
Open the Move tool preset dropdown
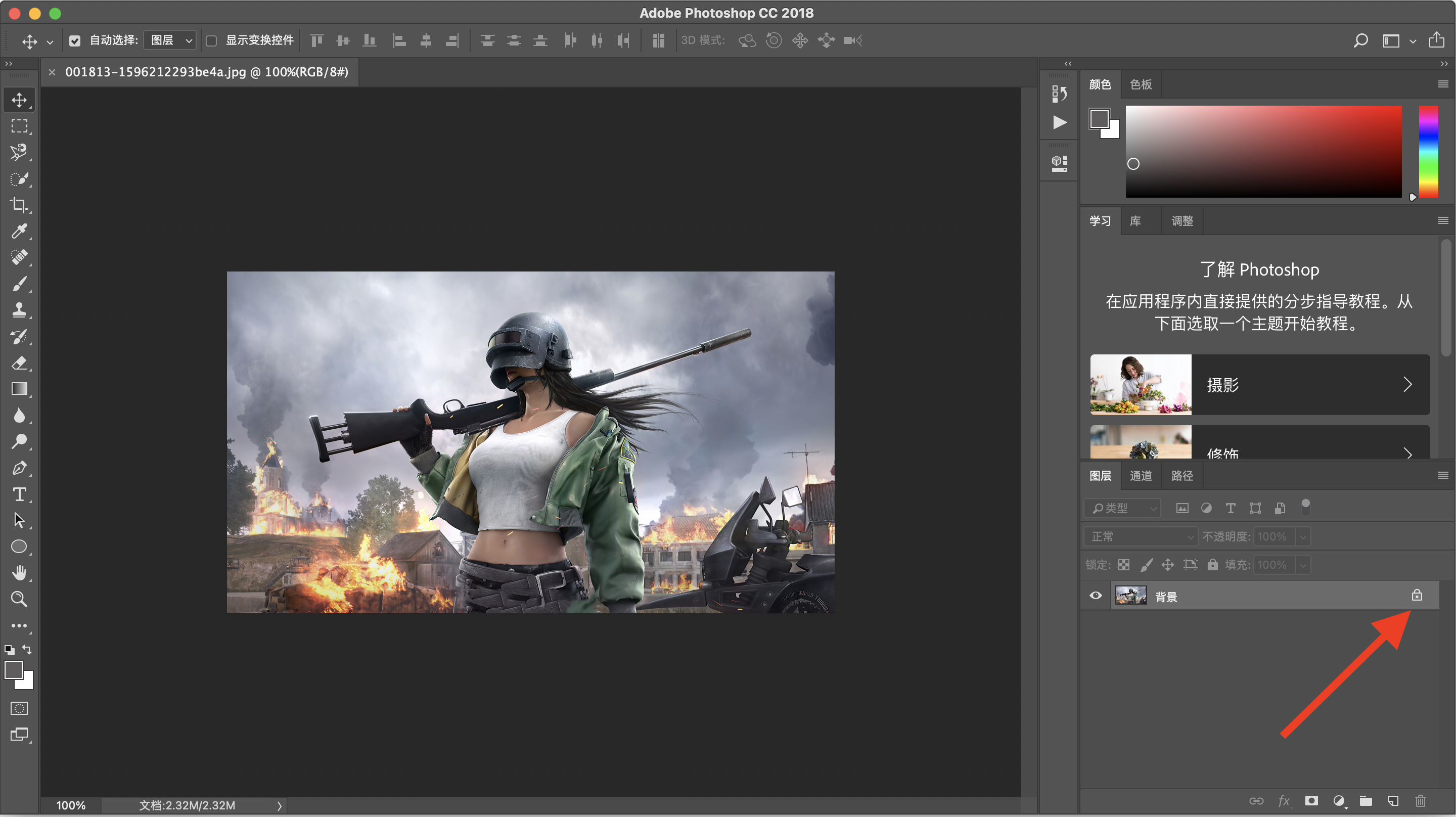coord(50,42)
